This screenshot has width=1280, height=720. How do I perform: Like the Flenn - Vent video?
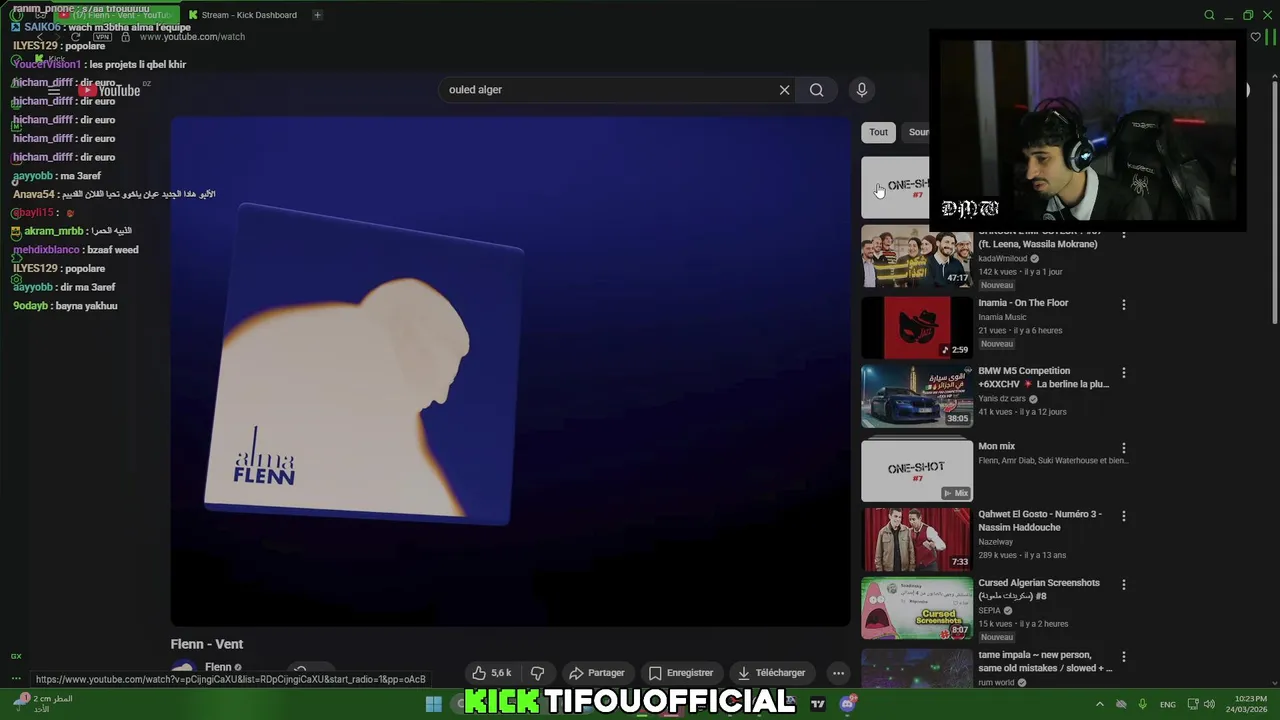[x=492, y=673]
